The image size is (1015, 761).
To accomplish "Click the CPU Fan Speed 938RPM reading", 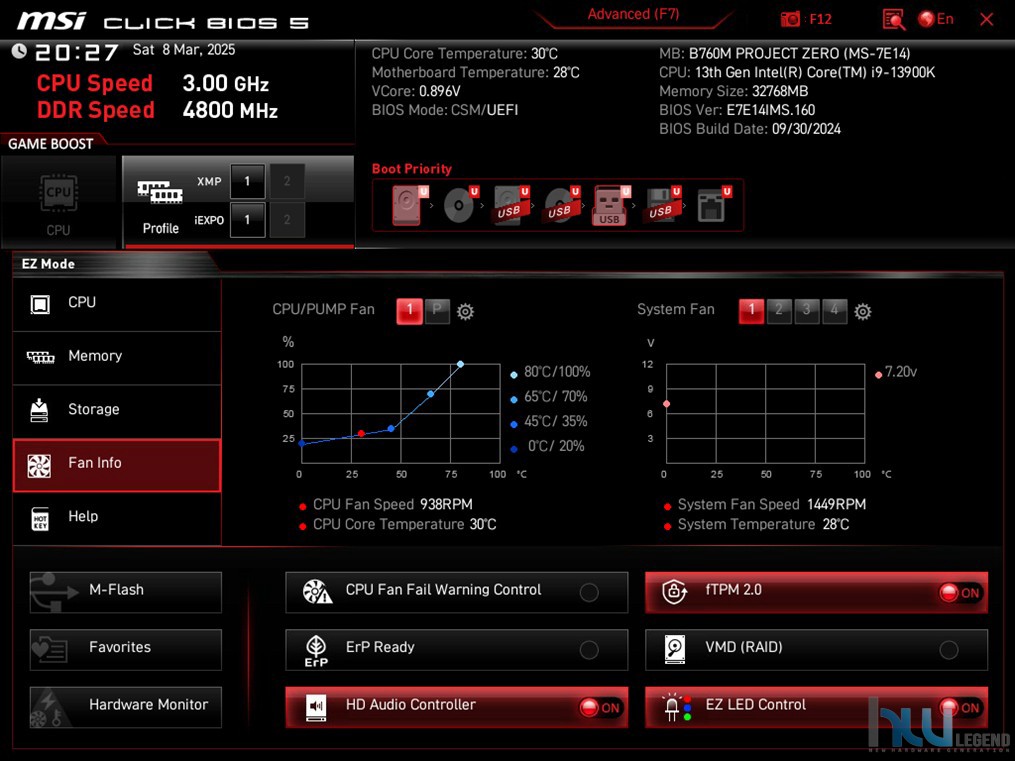I will tap(392, 505).
